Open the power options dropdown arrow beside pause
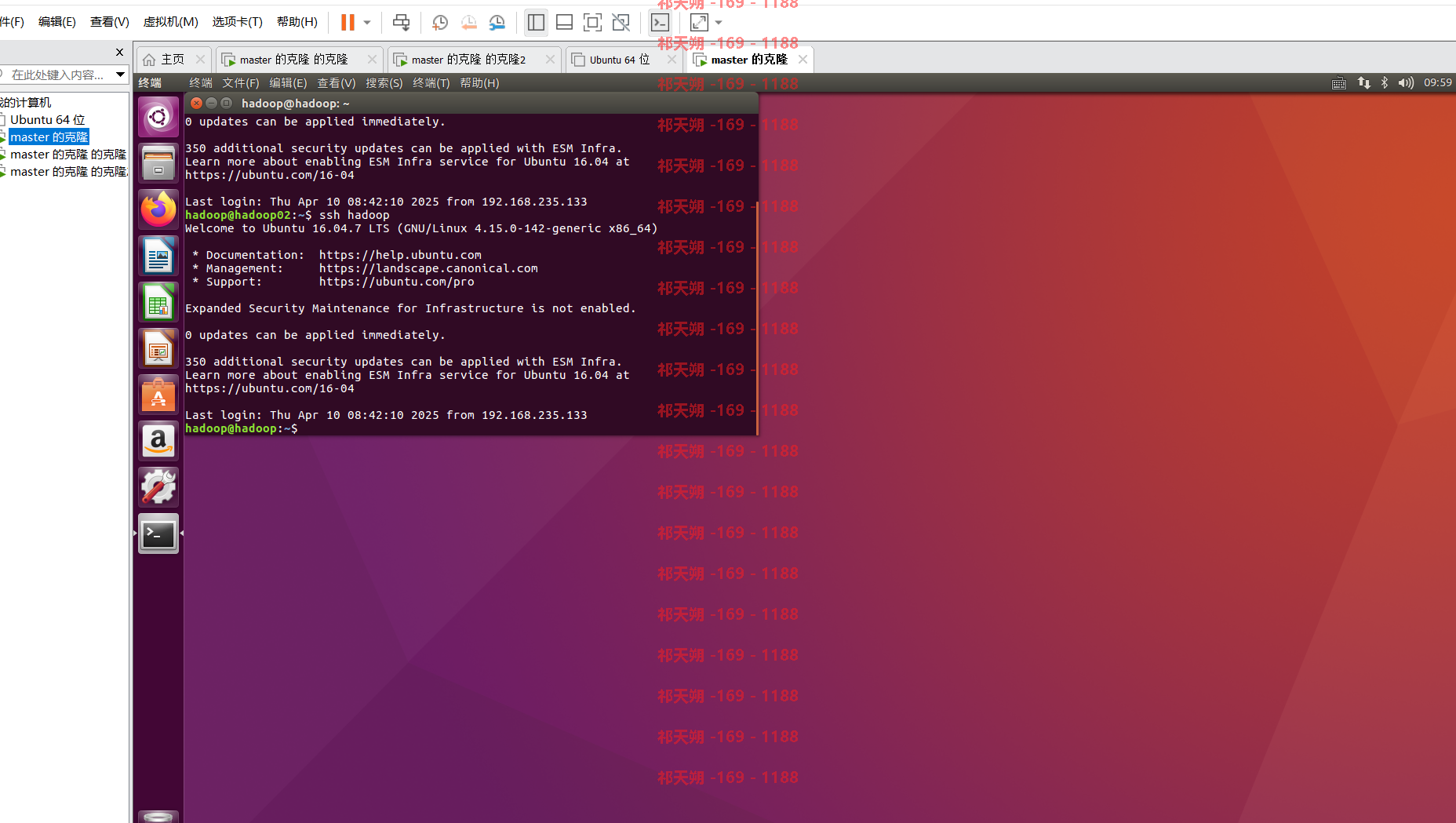1456x823 pixels. click(x=367, y=22)
